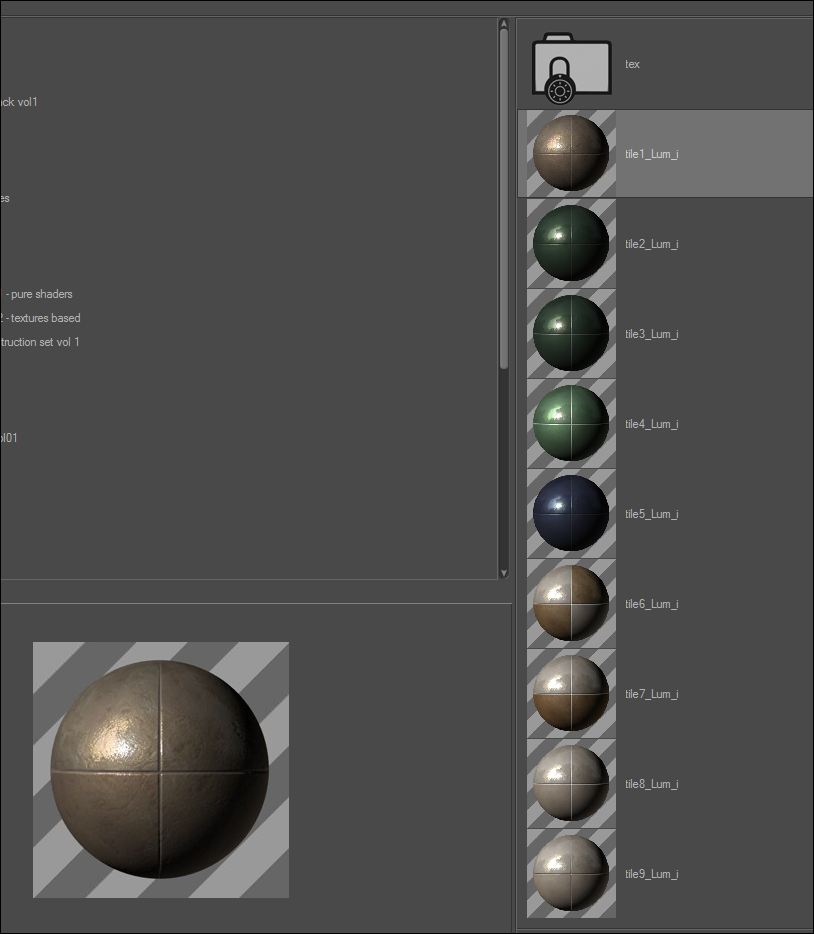Choose the checkered tile6_Lum_i material
814x934 pixels.
click(571, 603)
